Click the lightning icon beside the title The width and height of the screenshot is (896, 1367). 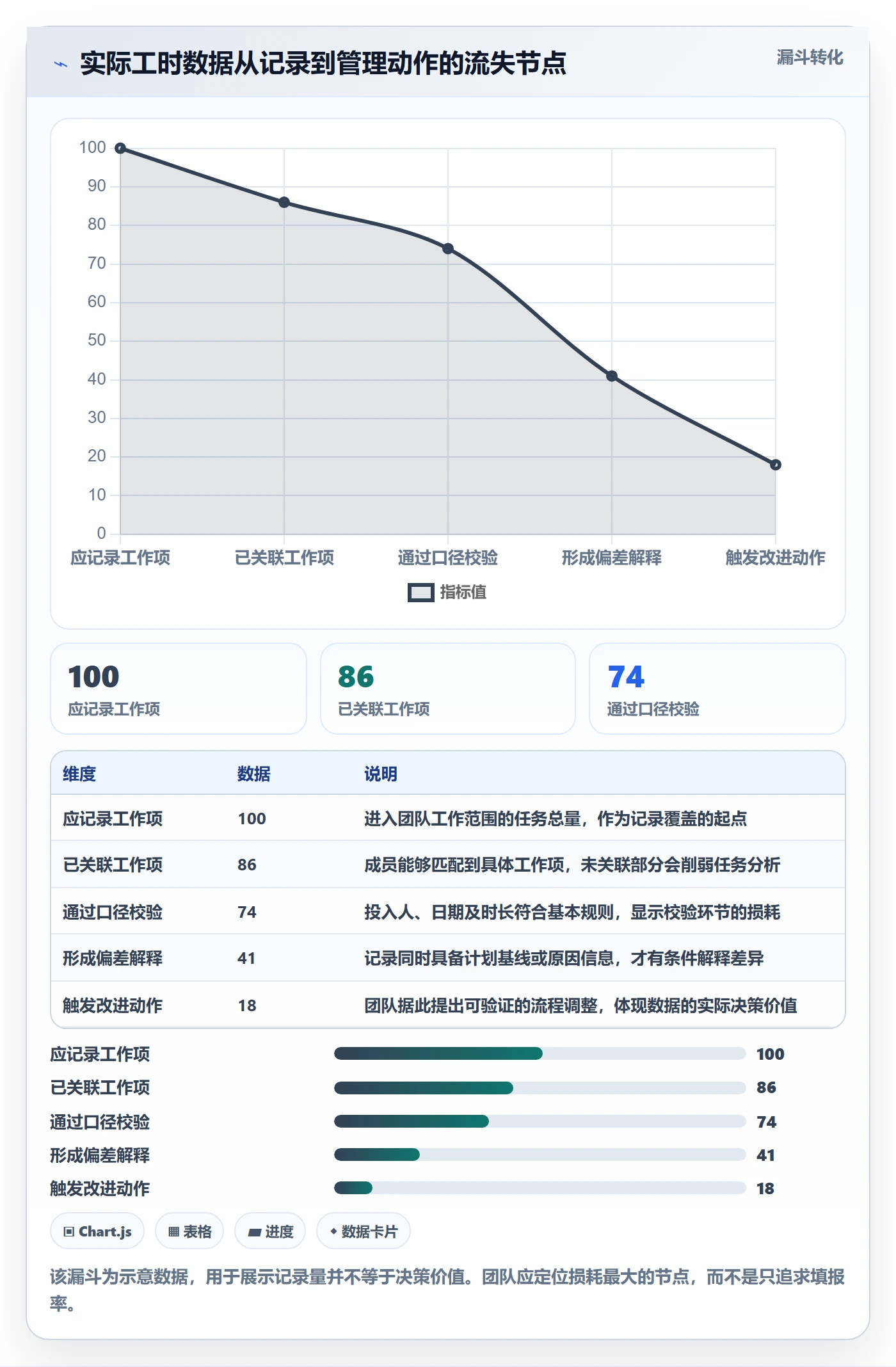[x=61, y=64]
